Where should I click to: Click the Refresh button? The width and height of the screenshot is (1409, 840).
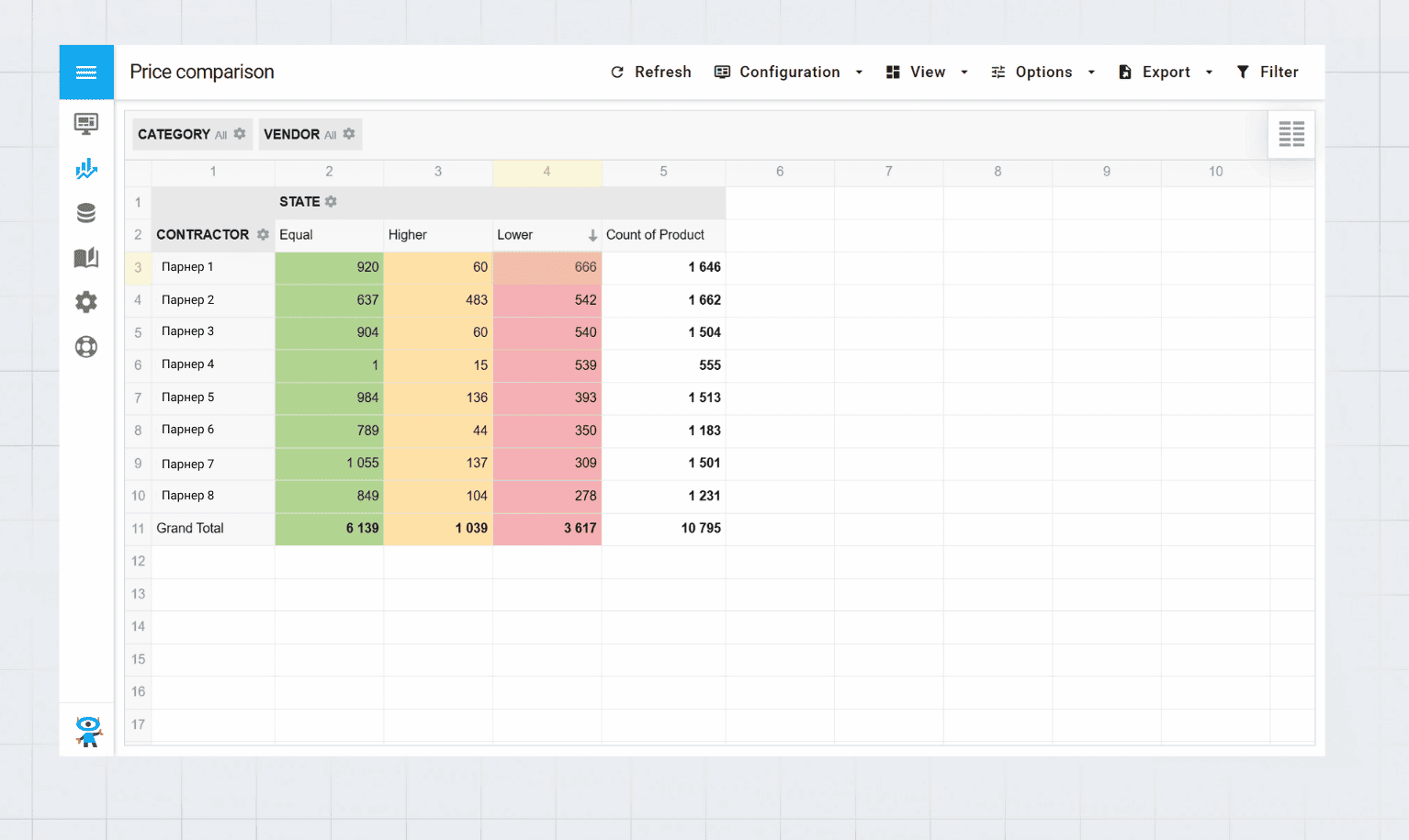[651, 72]
